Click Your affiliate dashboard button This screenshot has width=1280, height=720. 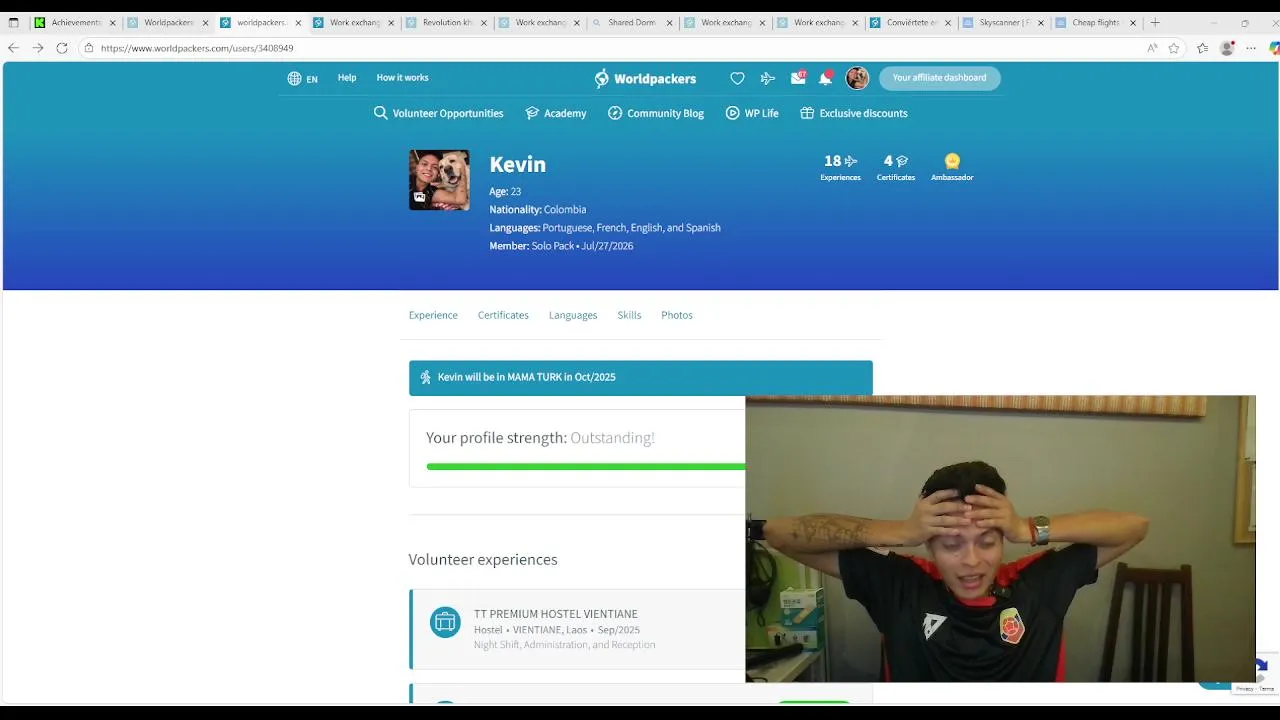tap(939, 78)
